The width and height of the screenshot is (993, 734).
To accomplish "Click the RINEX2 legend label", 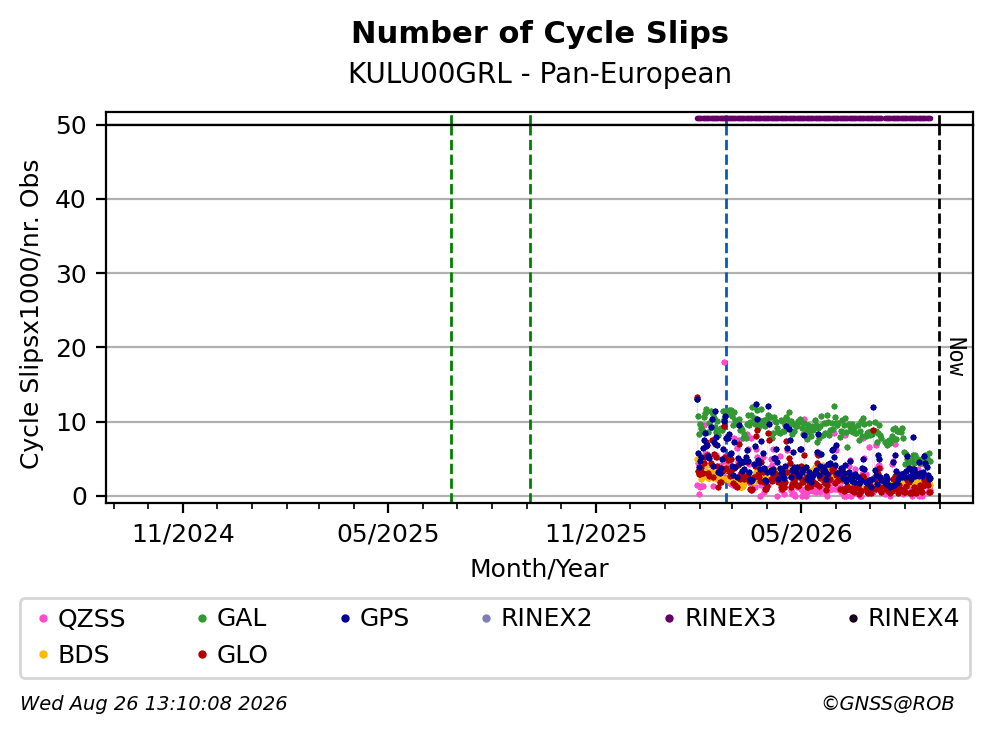I will click(547, 618).
